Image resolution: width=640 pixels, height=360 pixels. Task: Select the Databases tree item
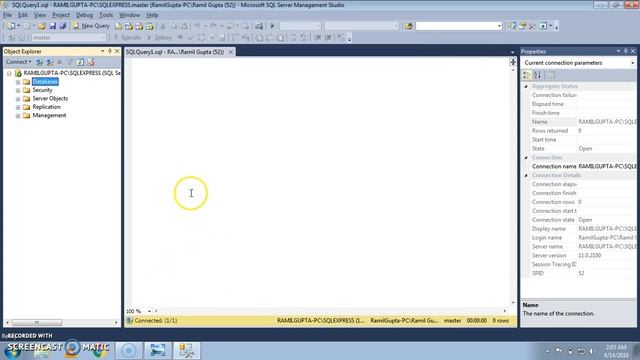(x=45, y=82)
